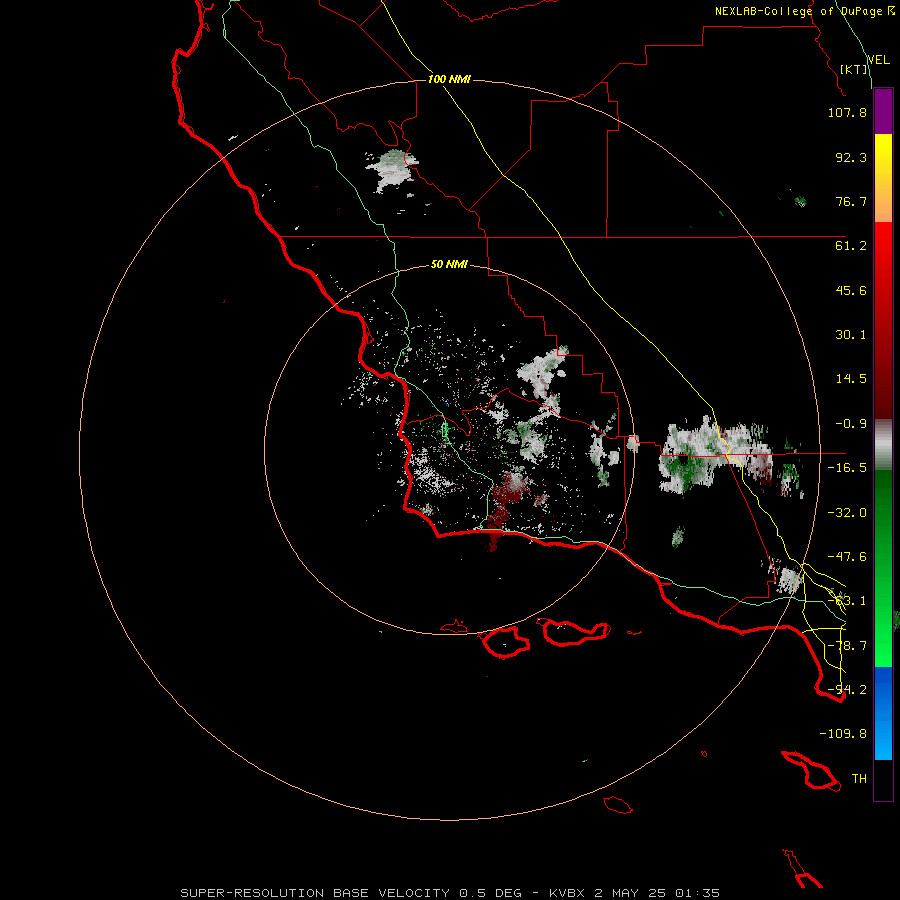Click the 14.5 velocity scale value
Image resolution: width=900 pixels, height=900 pixels.
(x=851, y=379)
